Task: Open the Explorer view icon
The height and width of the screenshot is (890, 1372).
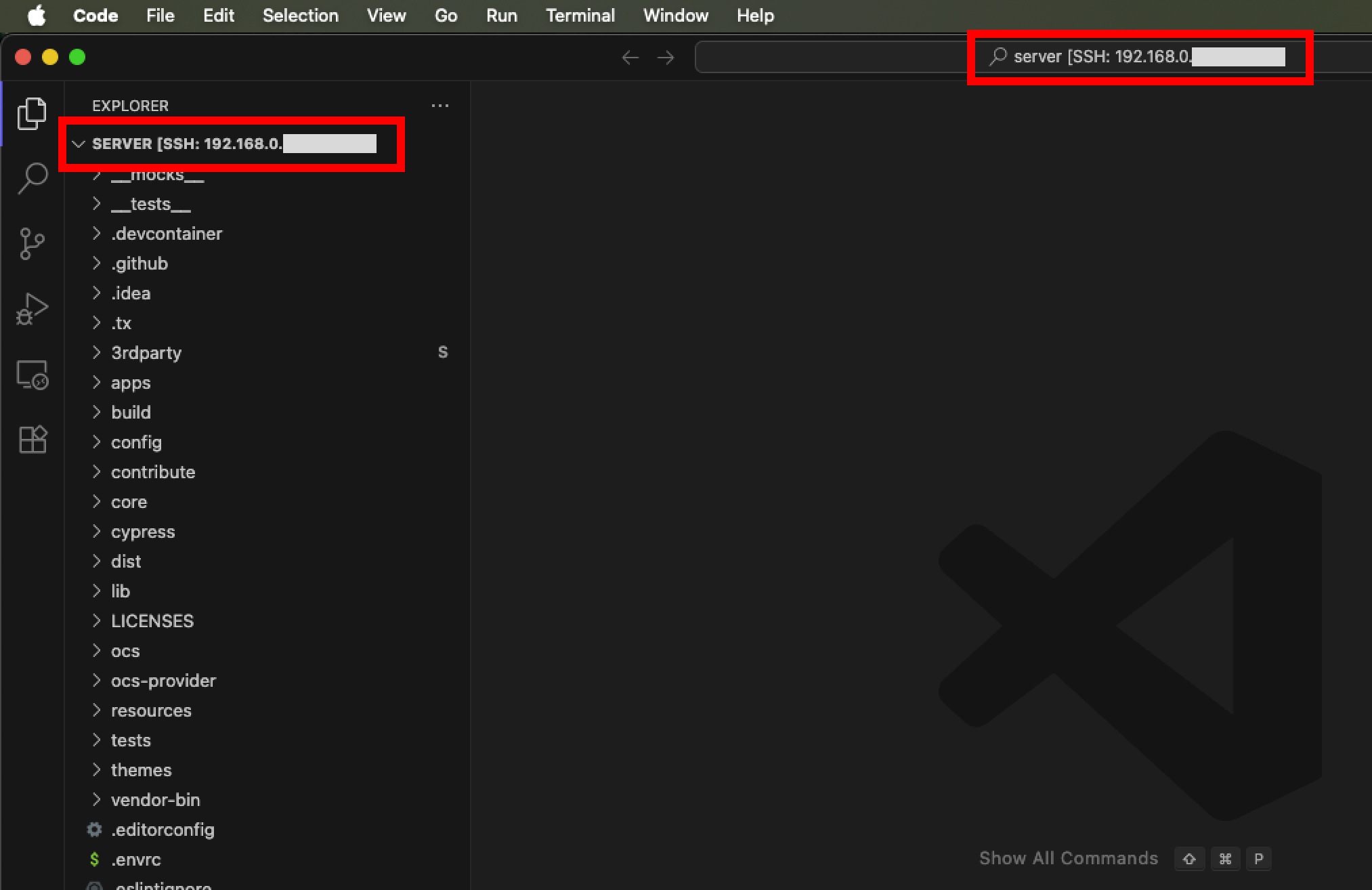Action: click(x=32, y=113)
